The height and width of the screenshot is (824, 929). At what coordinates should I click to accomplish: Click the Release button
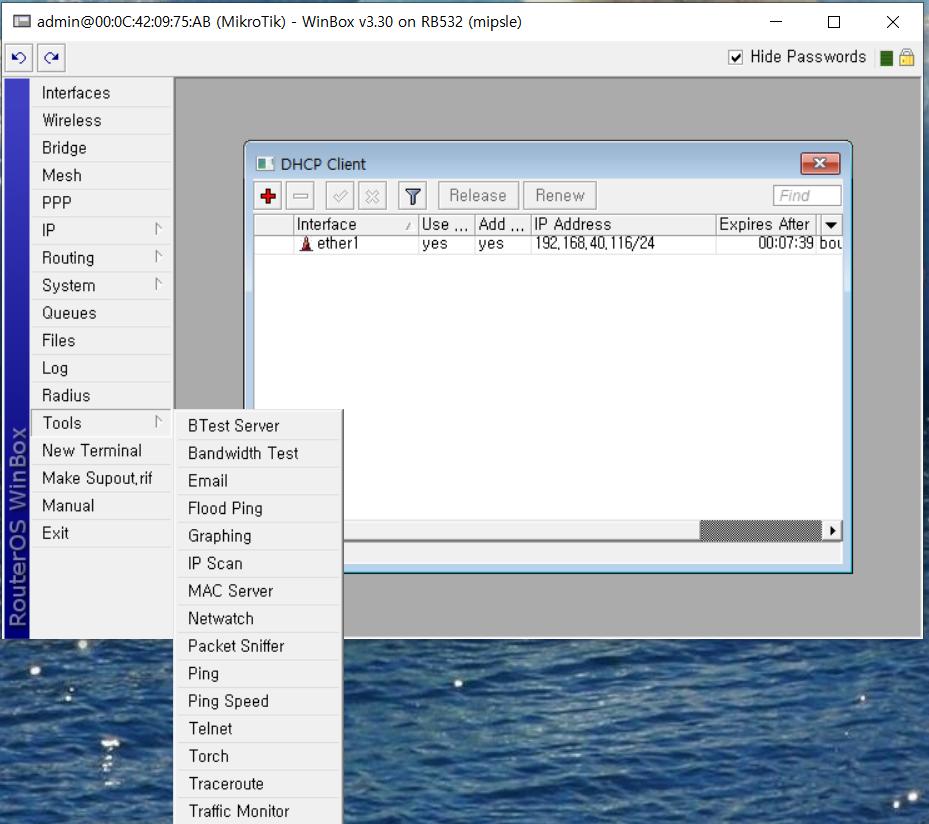point(478,195)
